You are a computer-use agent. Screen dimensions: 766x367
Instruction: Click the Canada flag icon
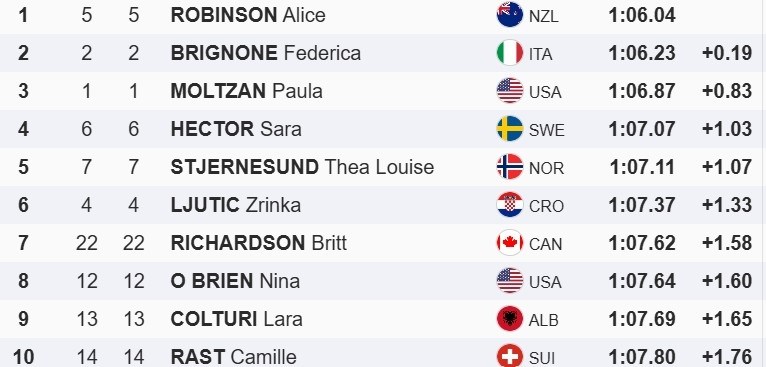510,243
